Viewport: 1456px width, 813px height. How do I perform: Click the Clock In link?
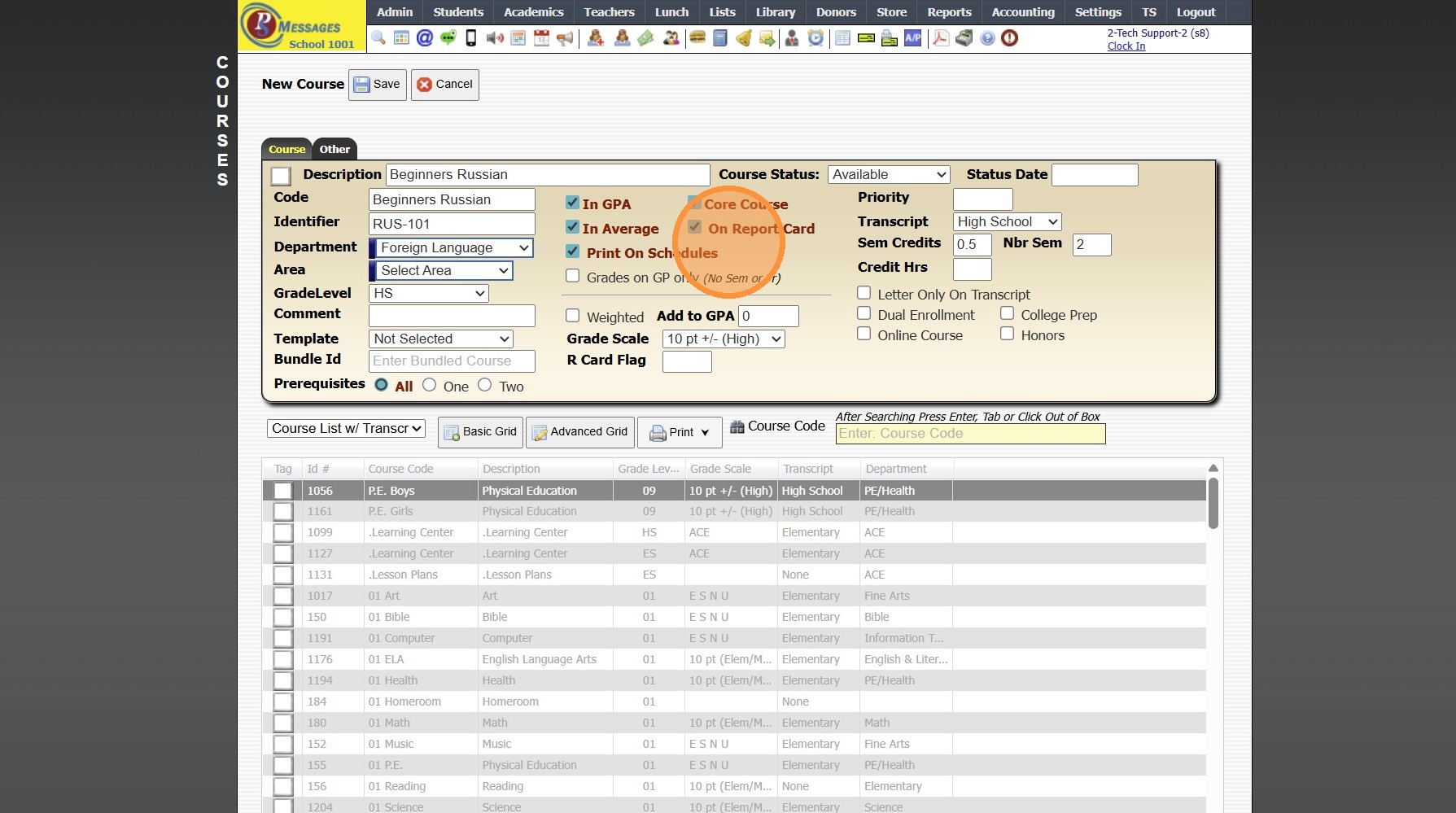(x=1126, y=46)
